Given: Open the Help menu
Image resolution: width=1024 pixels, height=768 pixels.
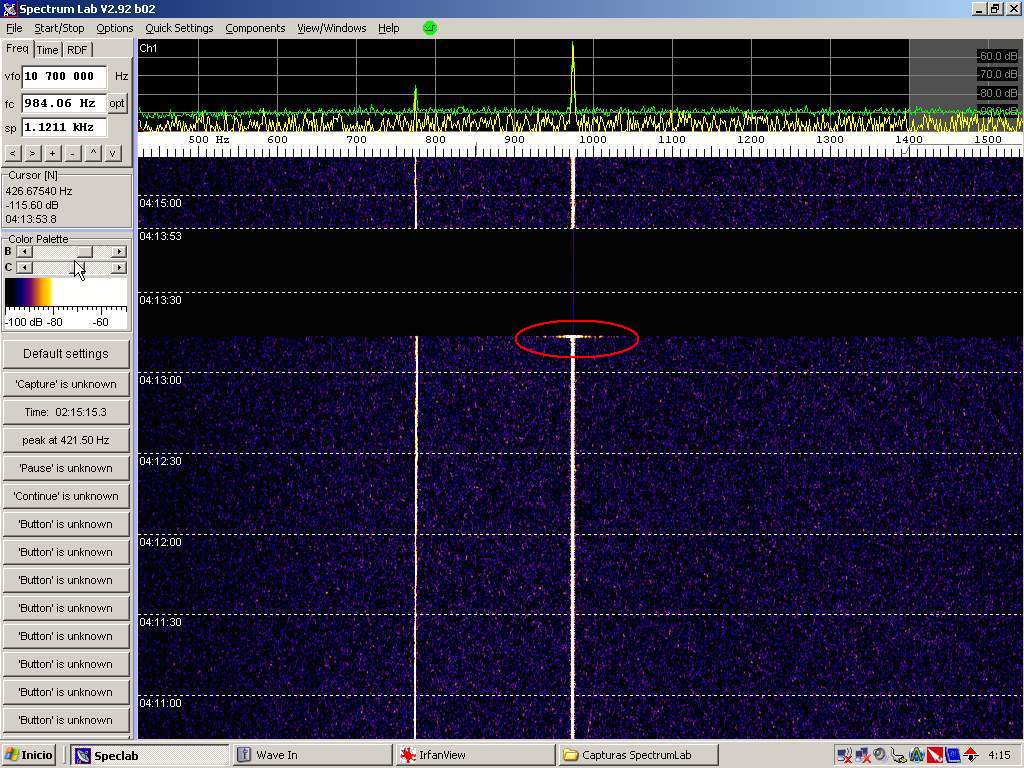Looking at the screenshot, I should click(x=389, y=28).
